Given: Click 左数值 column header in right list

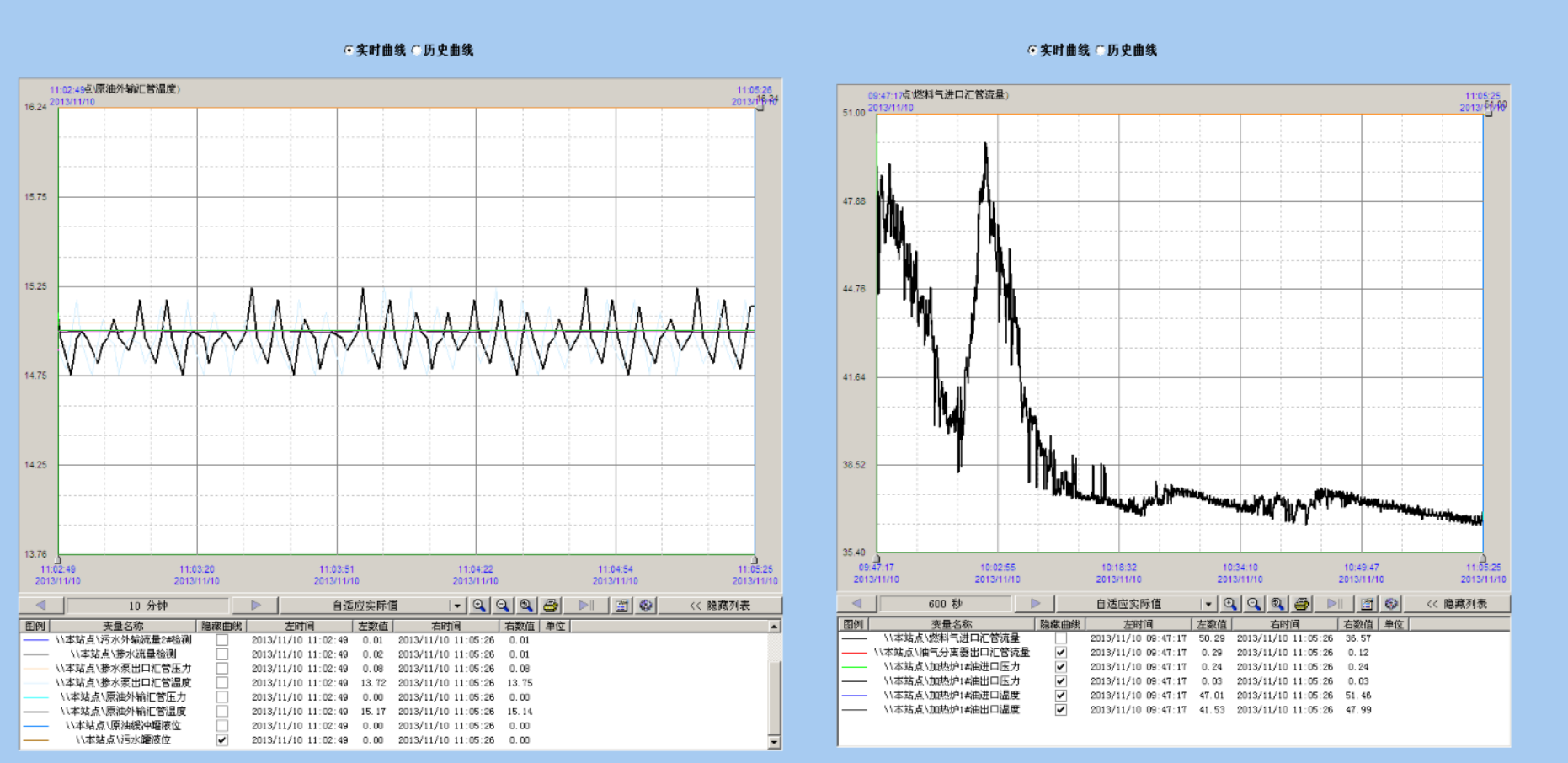Looking at the screenshot, I should 1211,624.
